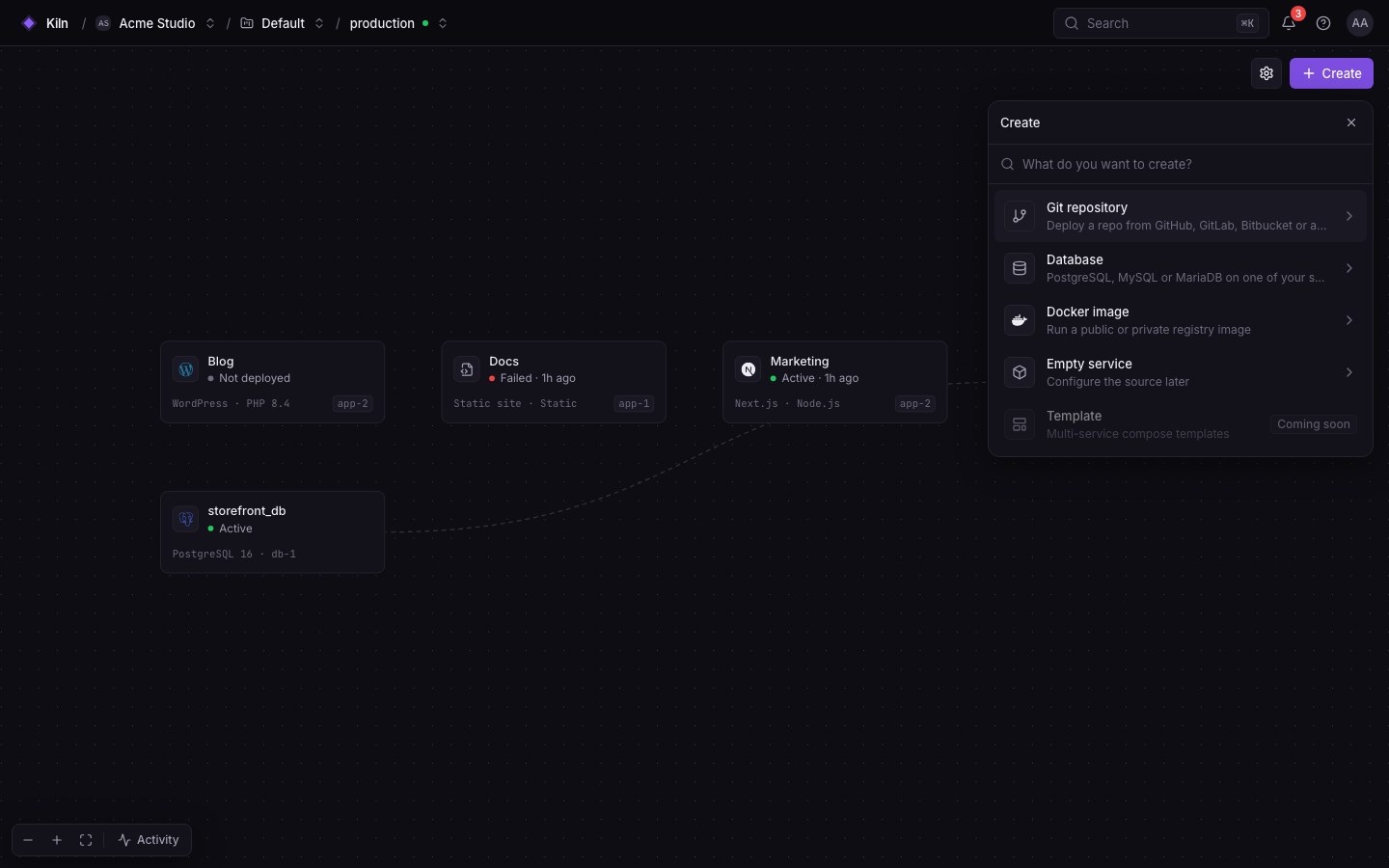The height and width of the screenshot is (868, 1389).
Task: Zoom in the canvas with plus
Action: (x=57, y=840)
